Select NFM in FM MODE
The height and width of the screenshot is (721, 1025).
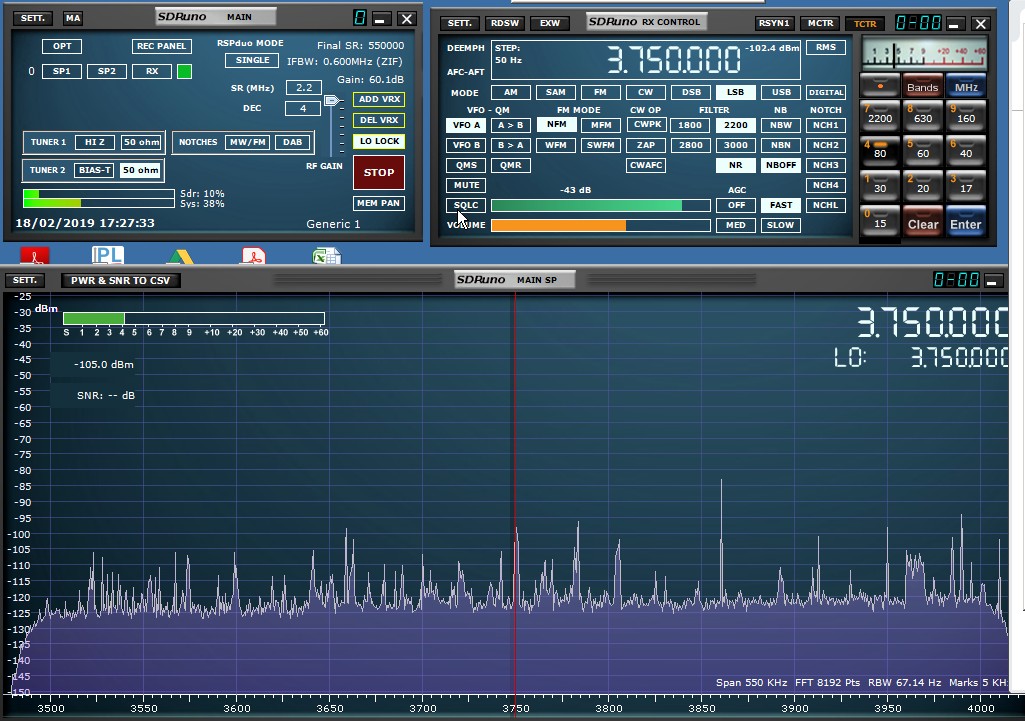pyautogui.click(x=556, y=124)
